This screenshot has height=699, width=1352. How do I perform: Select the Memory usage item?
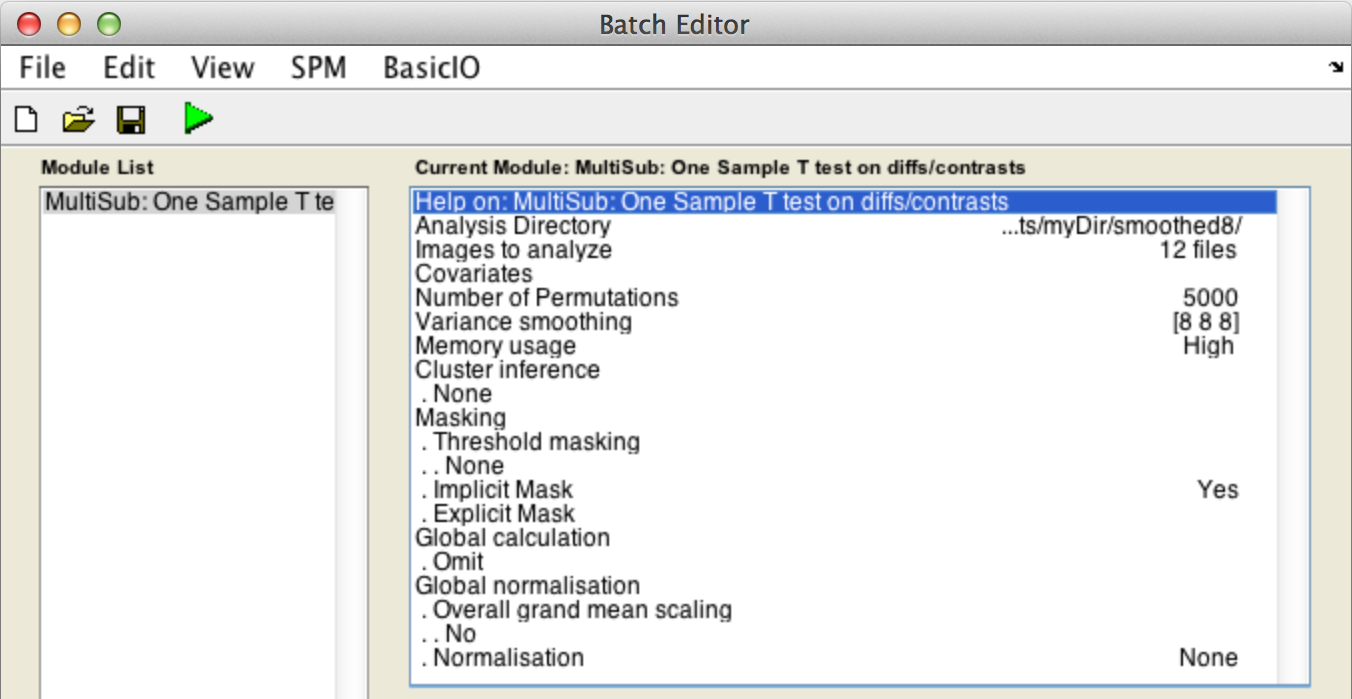[845, 346]
